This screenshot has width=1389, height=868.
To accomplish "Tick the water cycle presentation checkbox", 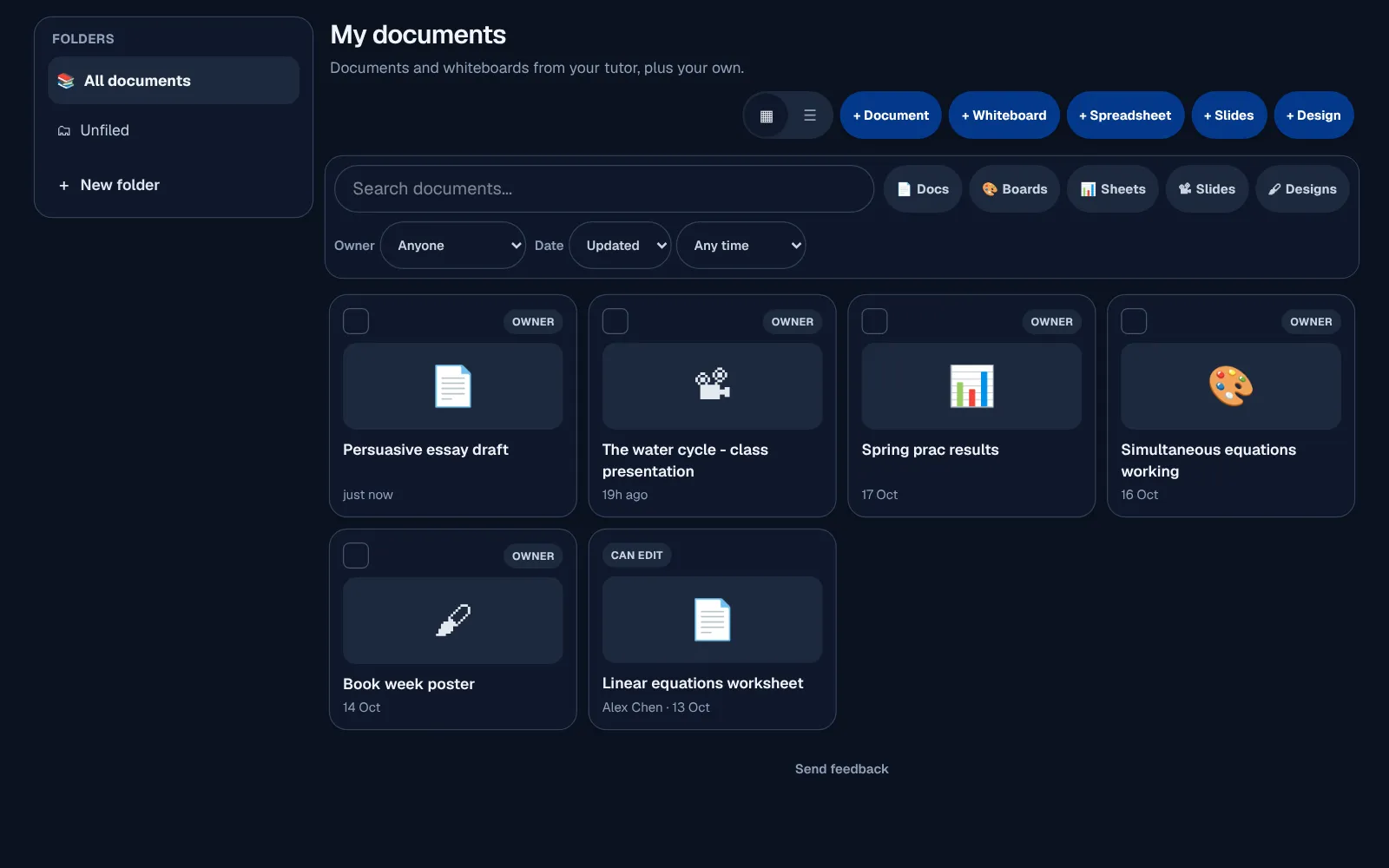I will pos(616,321).
